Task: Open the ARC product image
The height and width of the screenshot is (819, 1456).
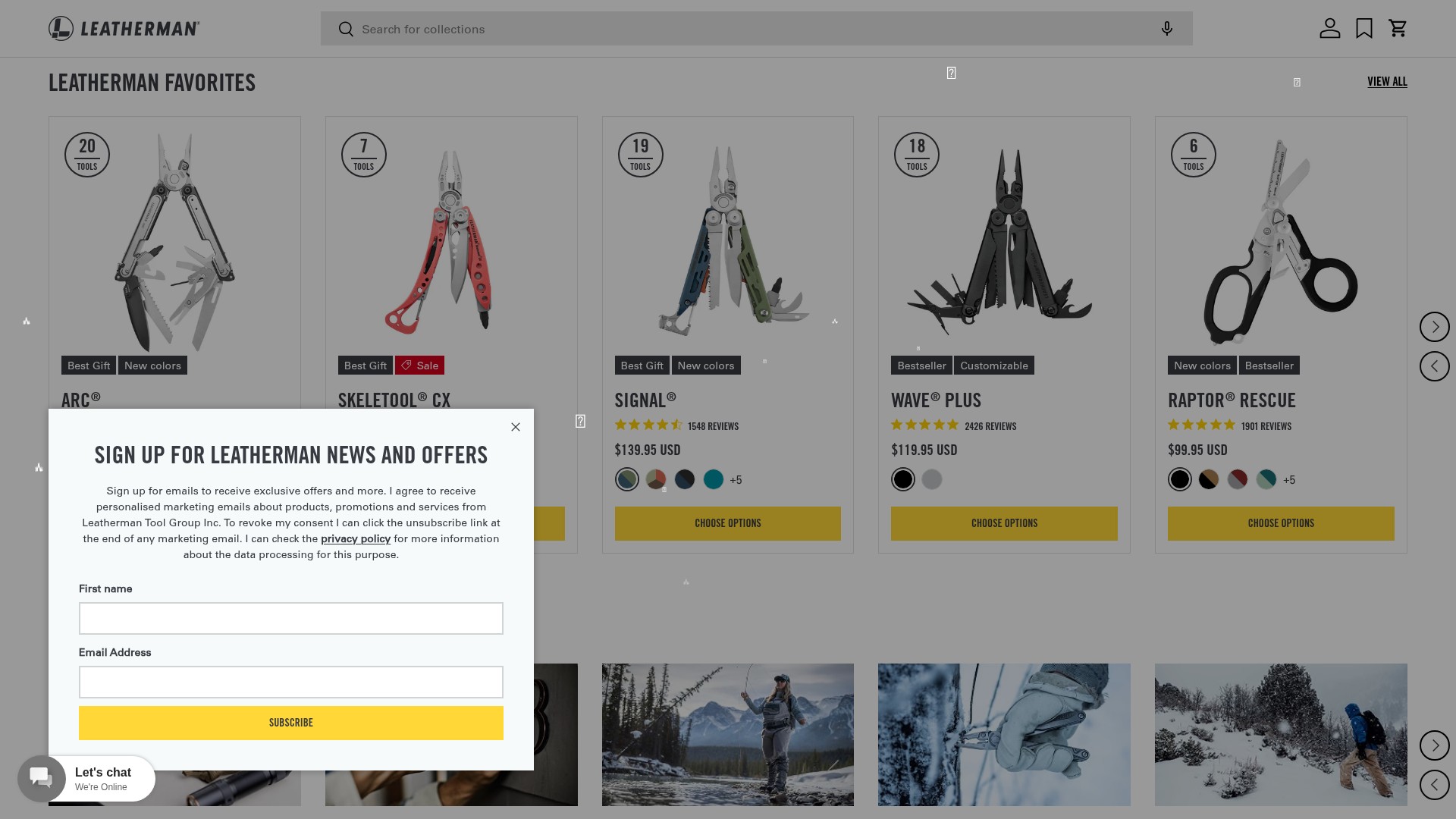Action: click(x=174, y=243)
